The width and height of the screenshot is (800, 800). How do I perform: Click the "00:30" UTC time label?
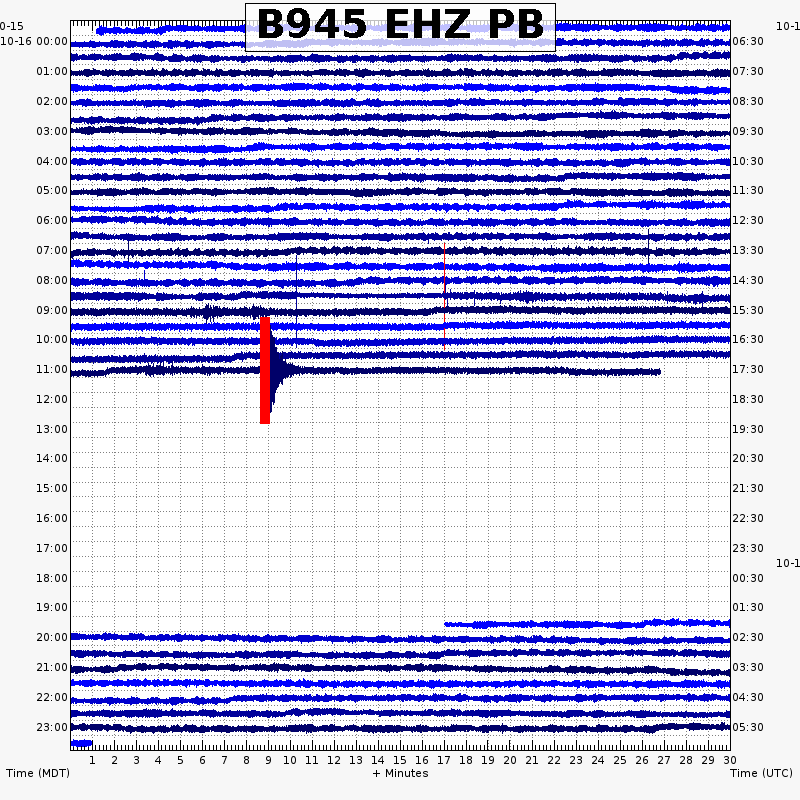748,578
